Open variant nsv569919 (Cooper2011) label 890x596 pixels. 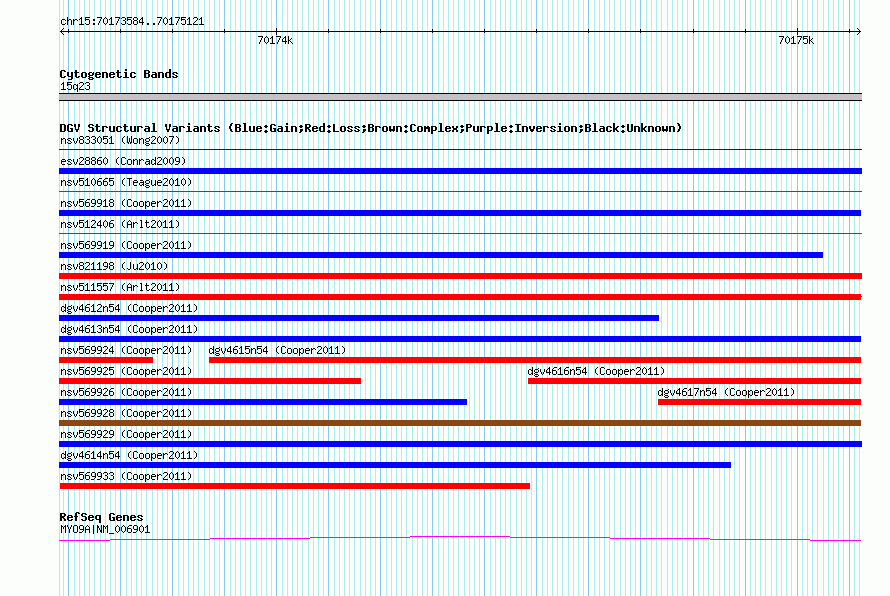pos(126,245)
